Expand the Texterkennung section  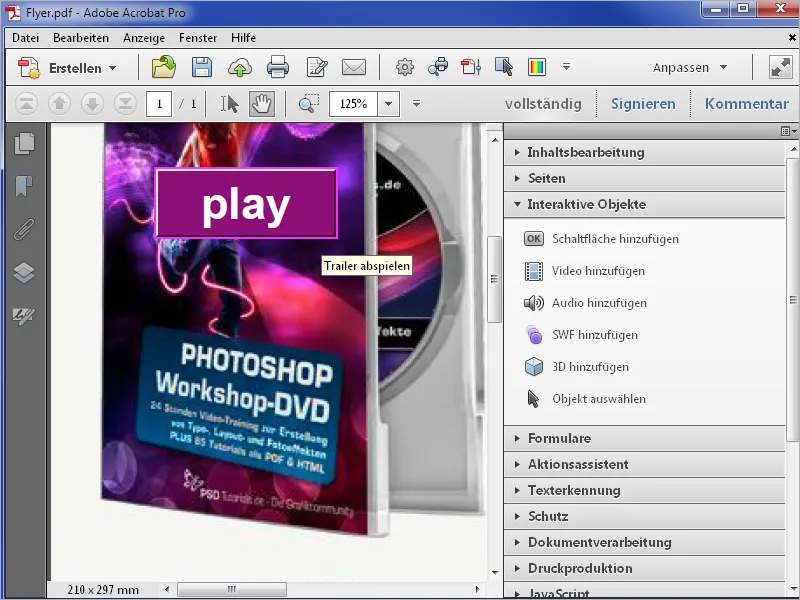(x=644, y=490)
